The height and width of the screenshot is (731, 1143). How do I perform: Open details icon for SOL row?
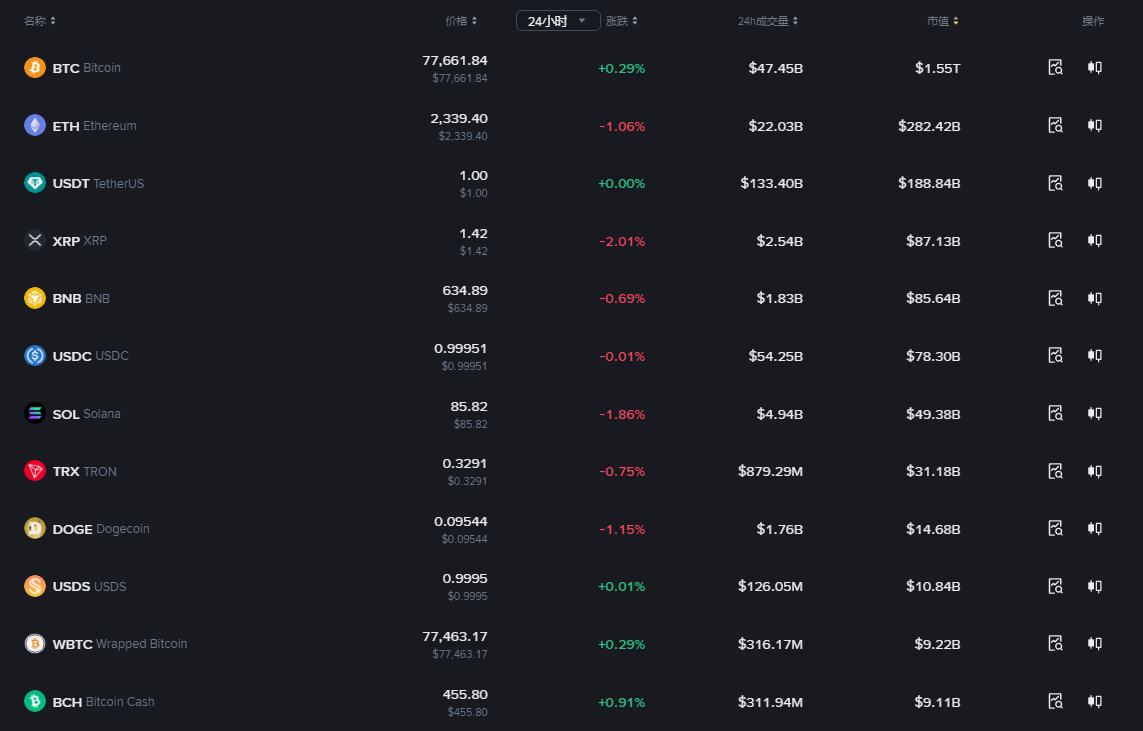(x=1055, y=413)
